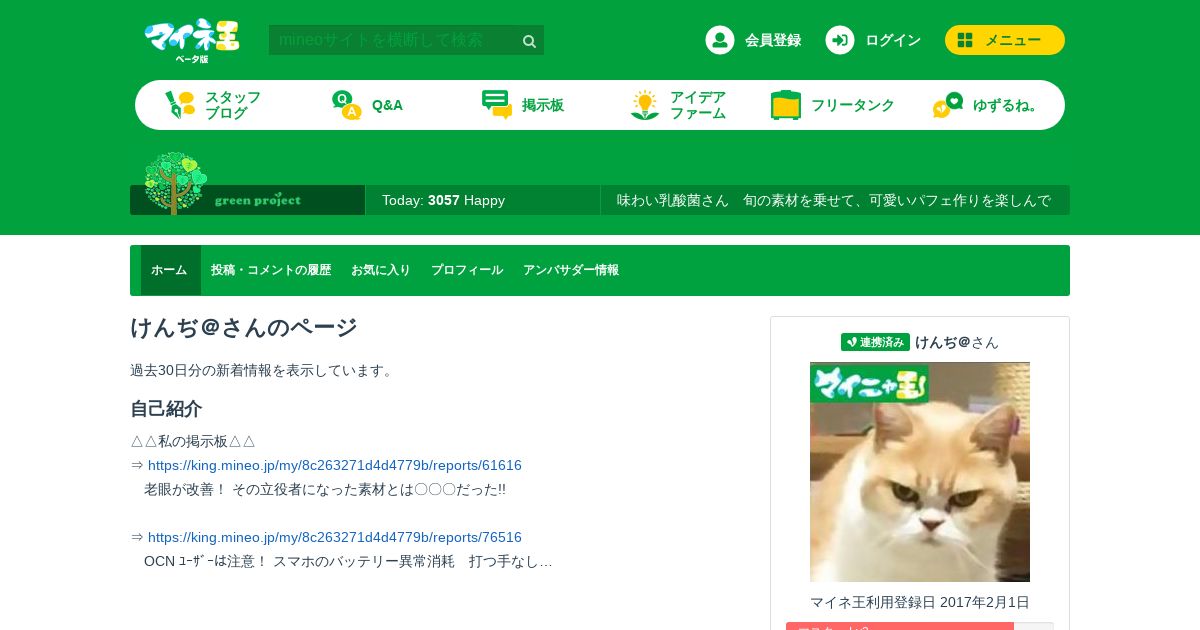Switch to 投稿・コメントの履歴 tab
Image resolution: width=1200 pixels, height=630 pixels.
[271, 270]
